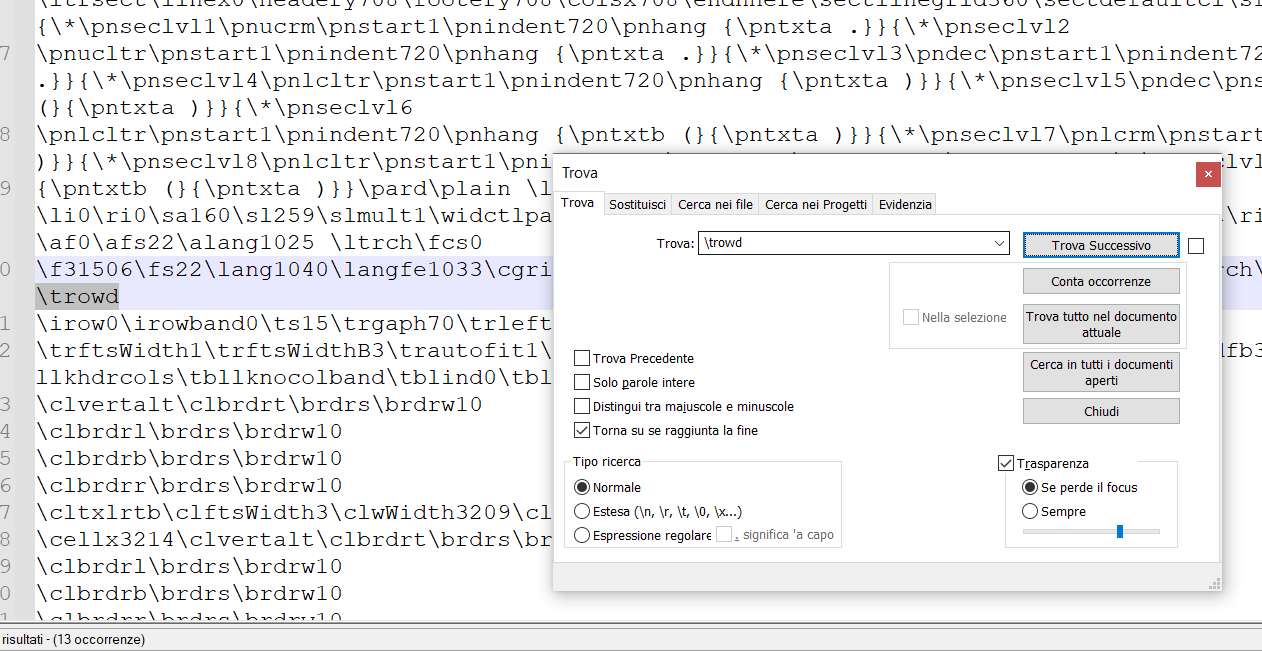1262x651 pixels.
Task: Go to the Evidenzia tab
Action: pyautogui.click(x=905, y=204)
